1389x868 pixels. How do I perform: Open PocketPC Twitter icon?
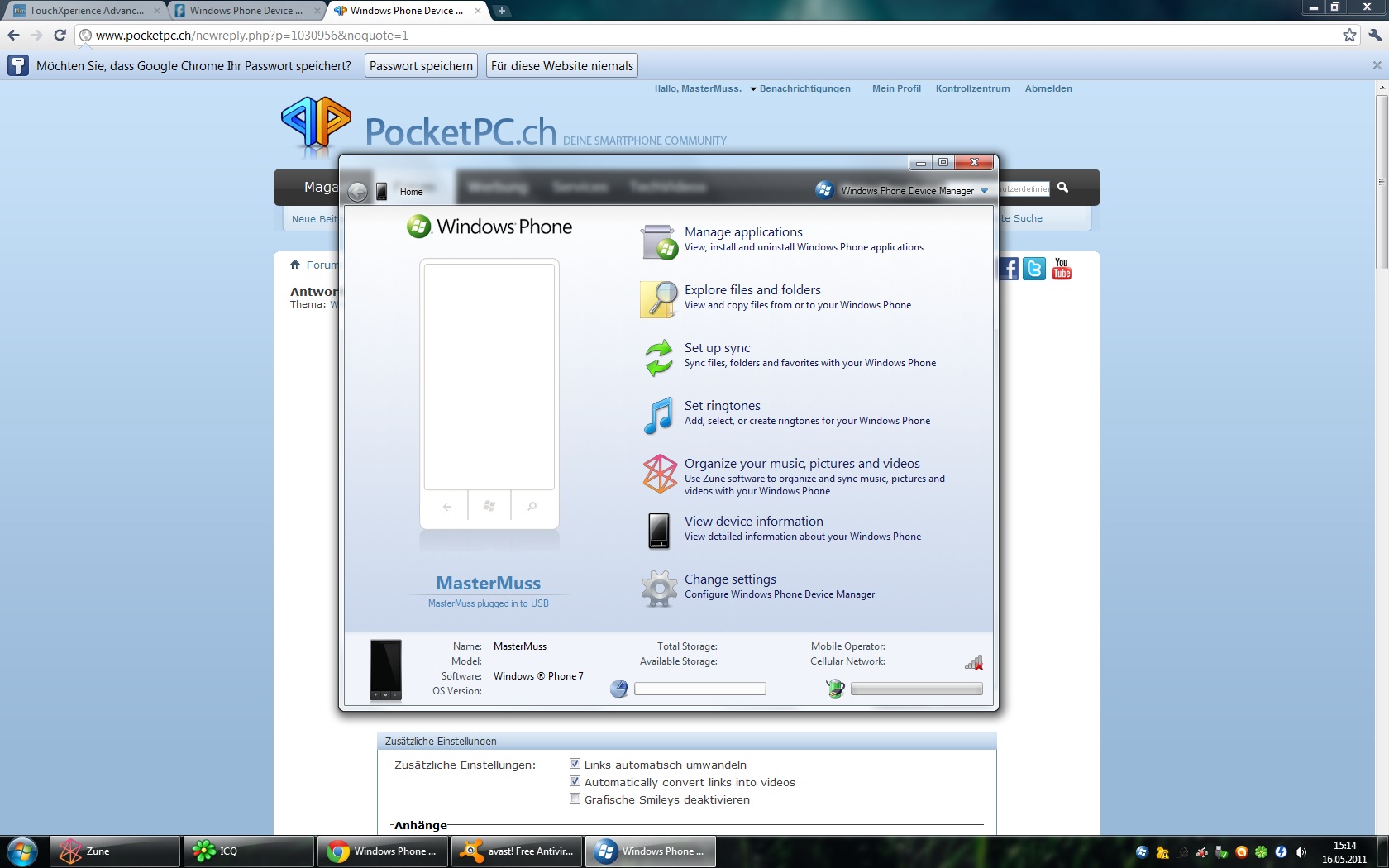point(1034,269)
